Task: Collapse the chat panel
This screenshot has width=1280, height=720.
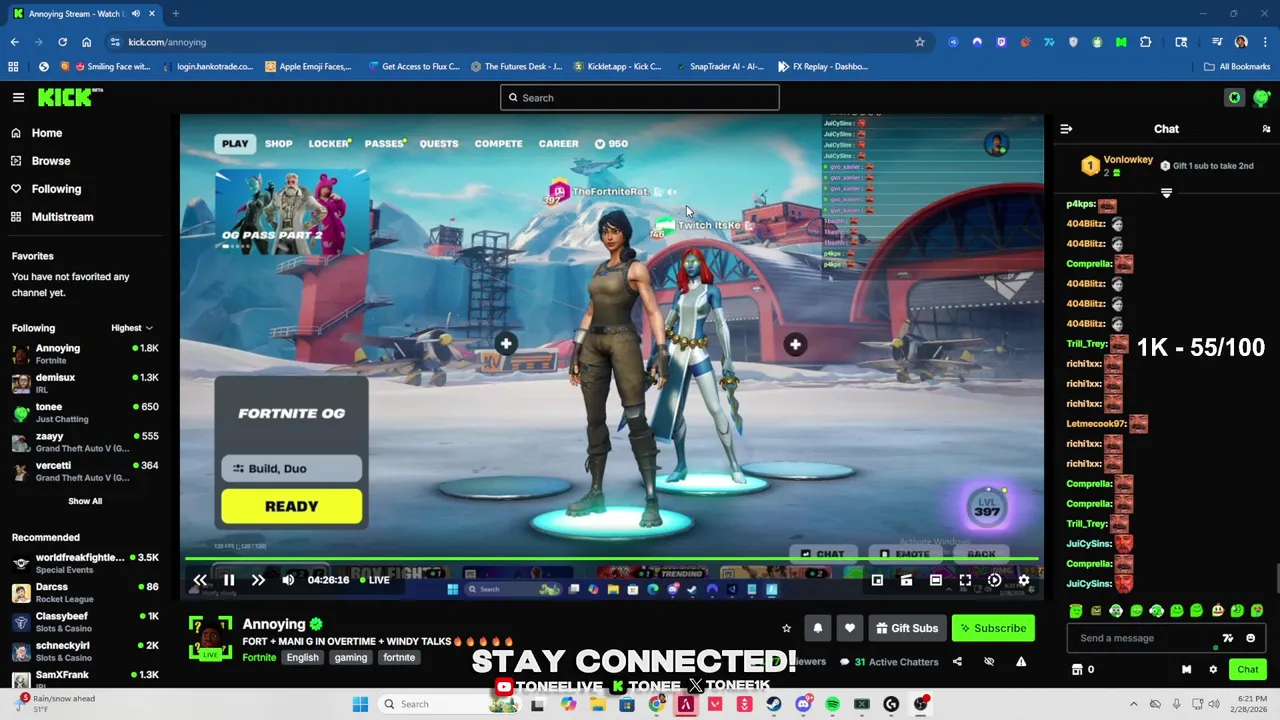Action: click(x=1066, y=129)
